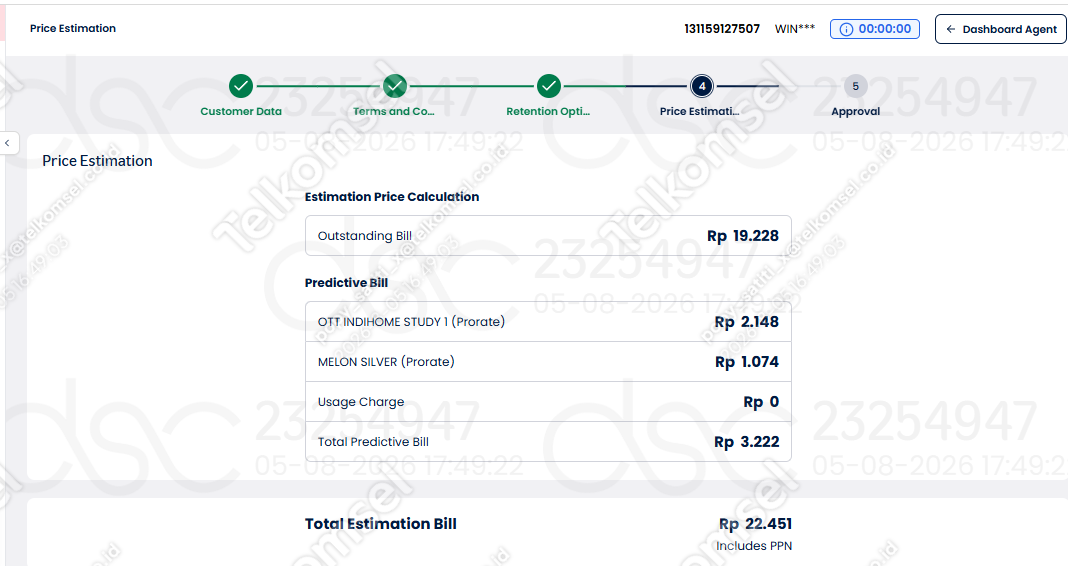Select step 5 Approval circle
1068x566 pixels.
(x=855, y=87)
